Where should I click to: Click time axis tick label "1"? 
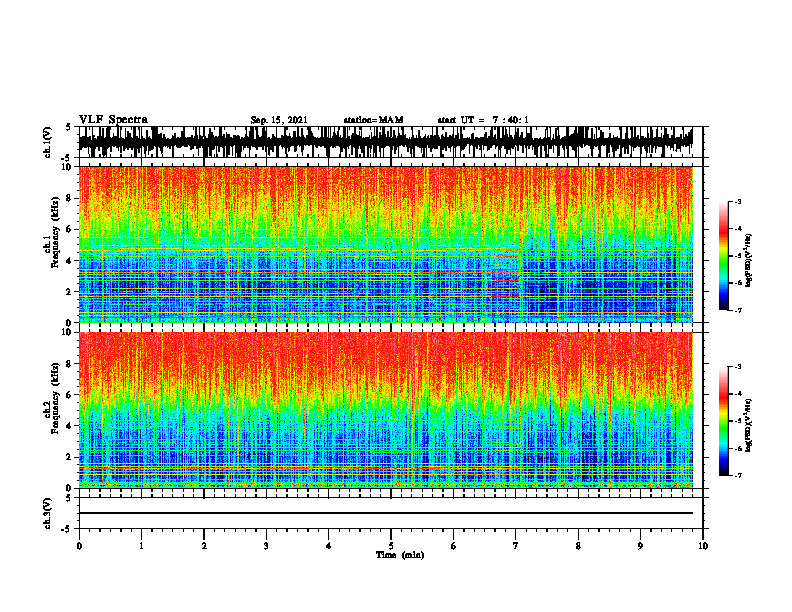coord(141,546)
